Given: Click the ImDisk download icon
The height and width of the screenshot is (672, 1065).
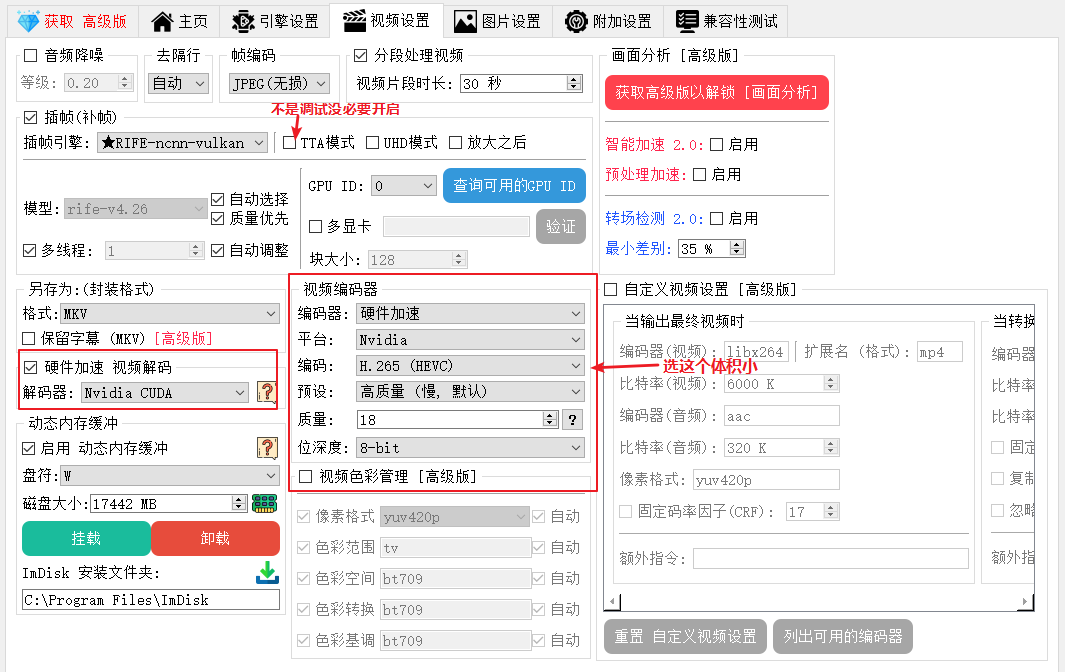Looking at the screenshot, I should (267, 572).
